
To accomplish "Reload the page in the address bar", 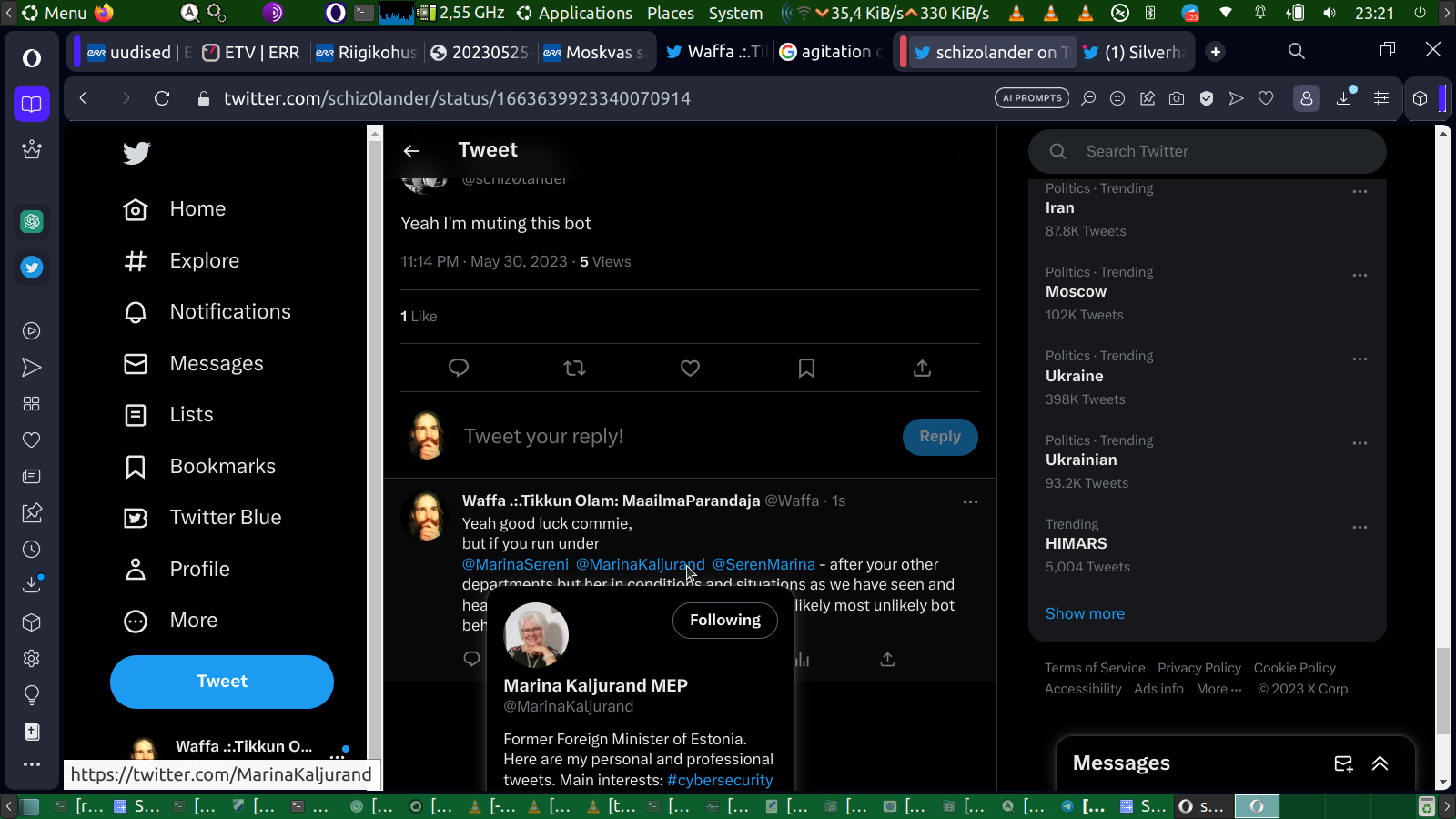I will point(162,98).
